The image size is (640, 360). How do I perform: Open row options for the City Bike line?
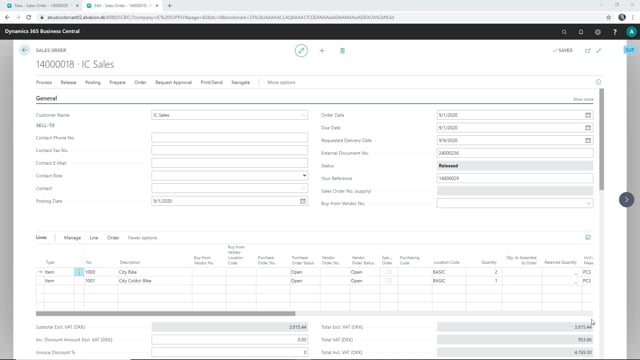79,272
